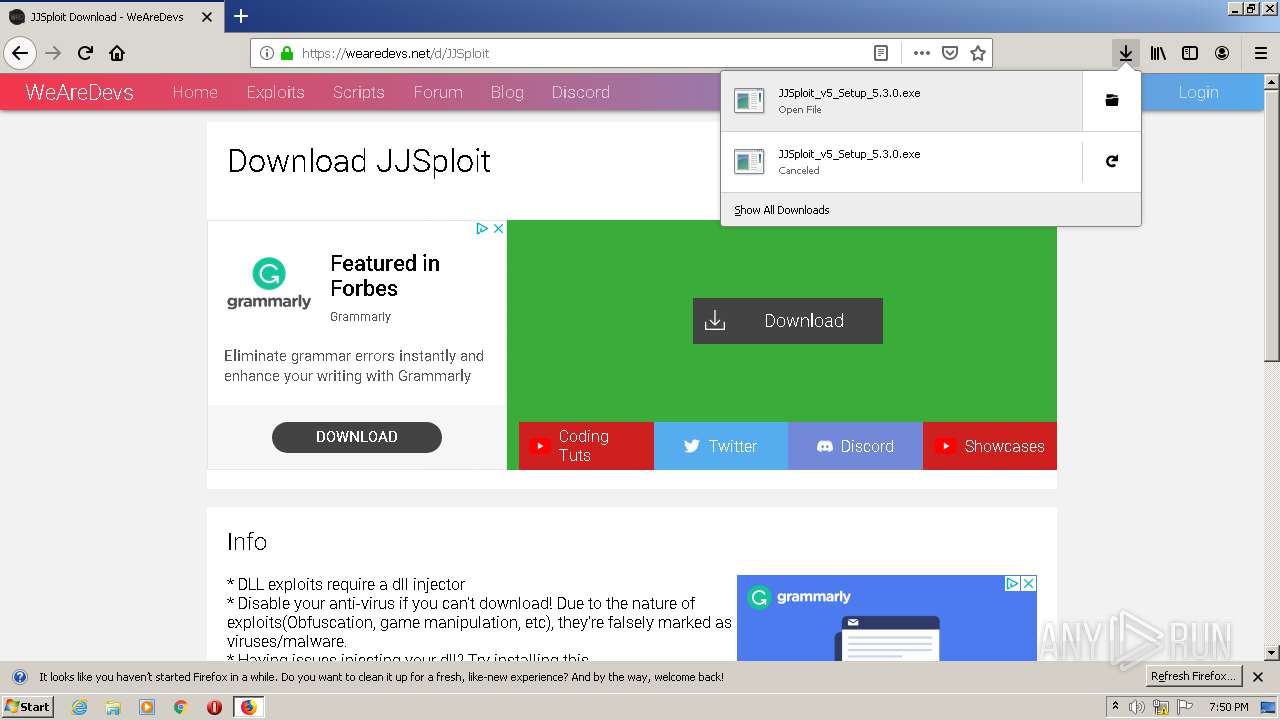Open the Discord link below download
The height and width of the screenshot is (720, 1280).
click(855, 446)
